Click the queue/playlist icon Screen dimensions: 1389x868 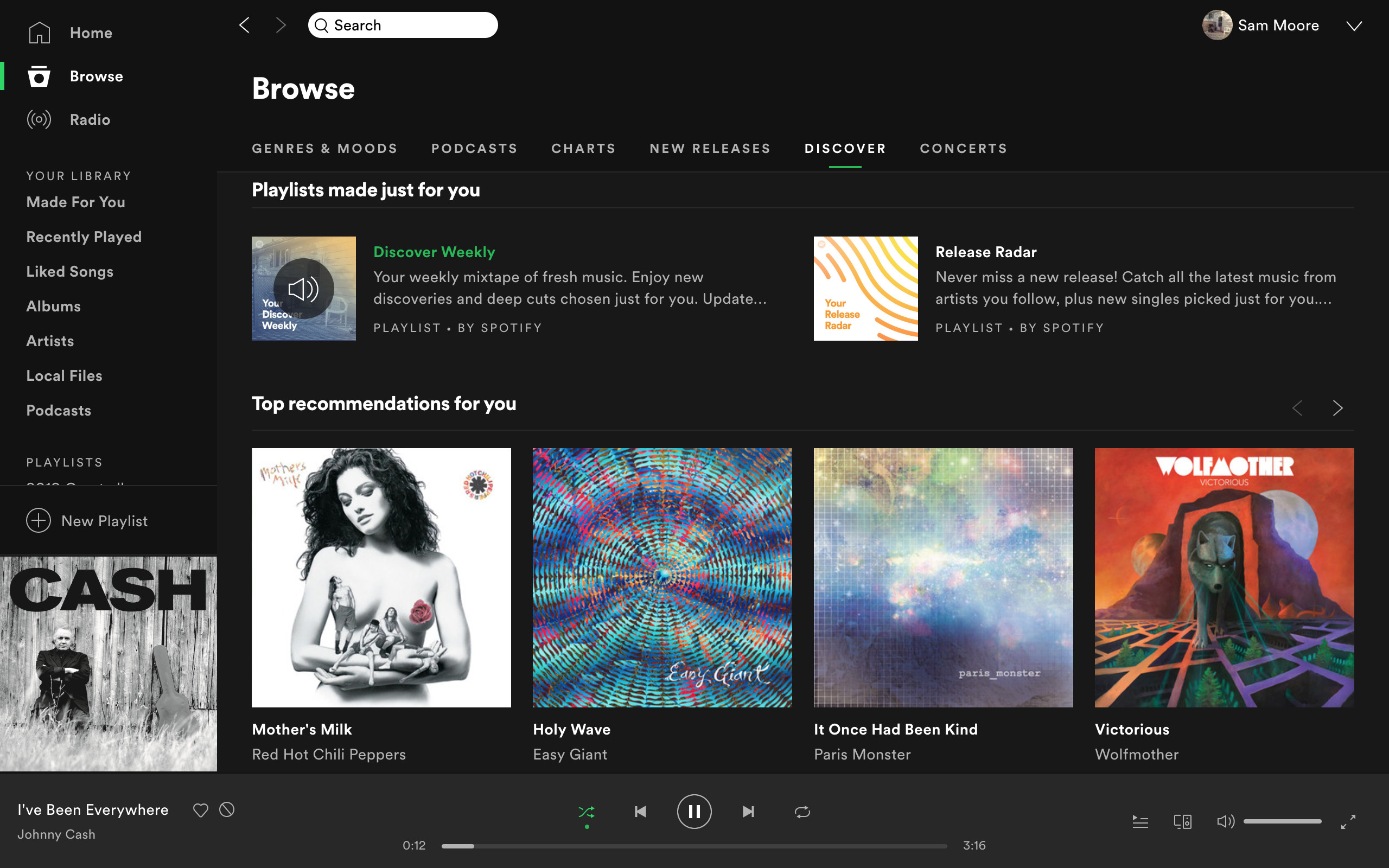(x=1140, y=822)
